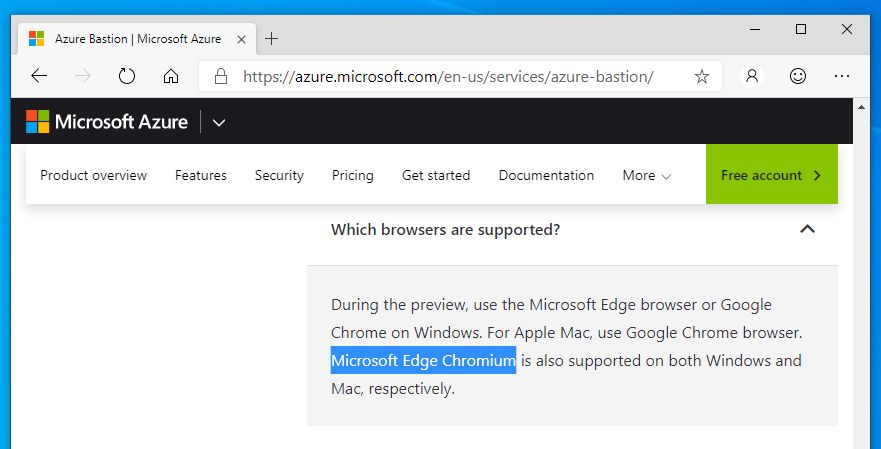The image size is (881, 449).
Task: Expand dropdown chevron beside Microsoft Azure logo
Action: (219, 122)
